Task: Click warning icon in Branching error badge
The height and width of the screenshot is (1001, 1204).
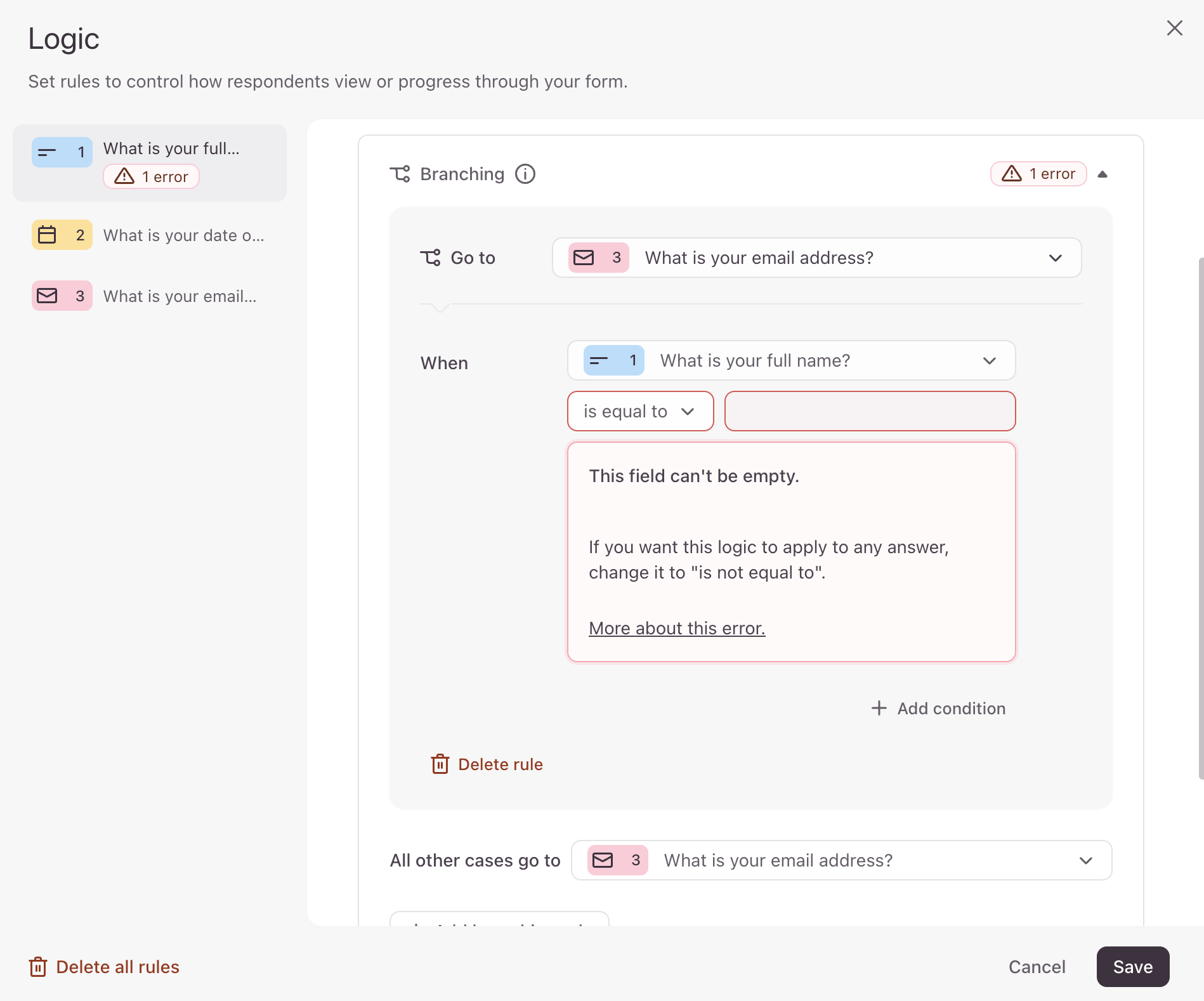Action: pos(1012,173)
